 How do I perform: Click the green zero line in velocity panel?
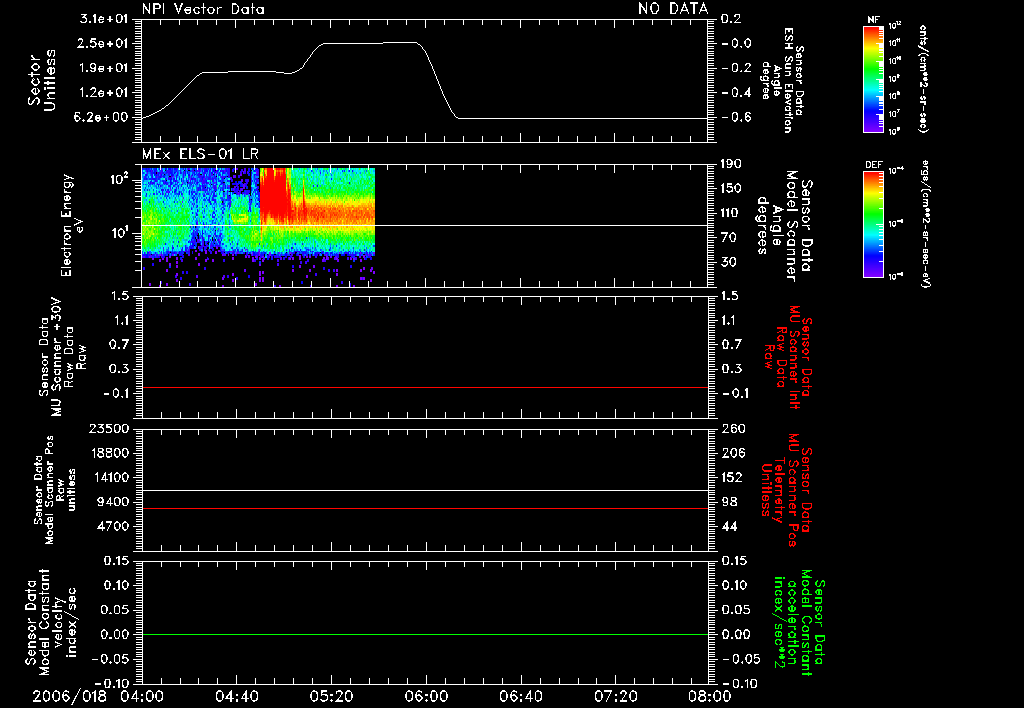tap(424, 635)
